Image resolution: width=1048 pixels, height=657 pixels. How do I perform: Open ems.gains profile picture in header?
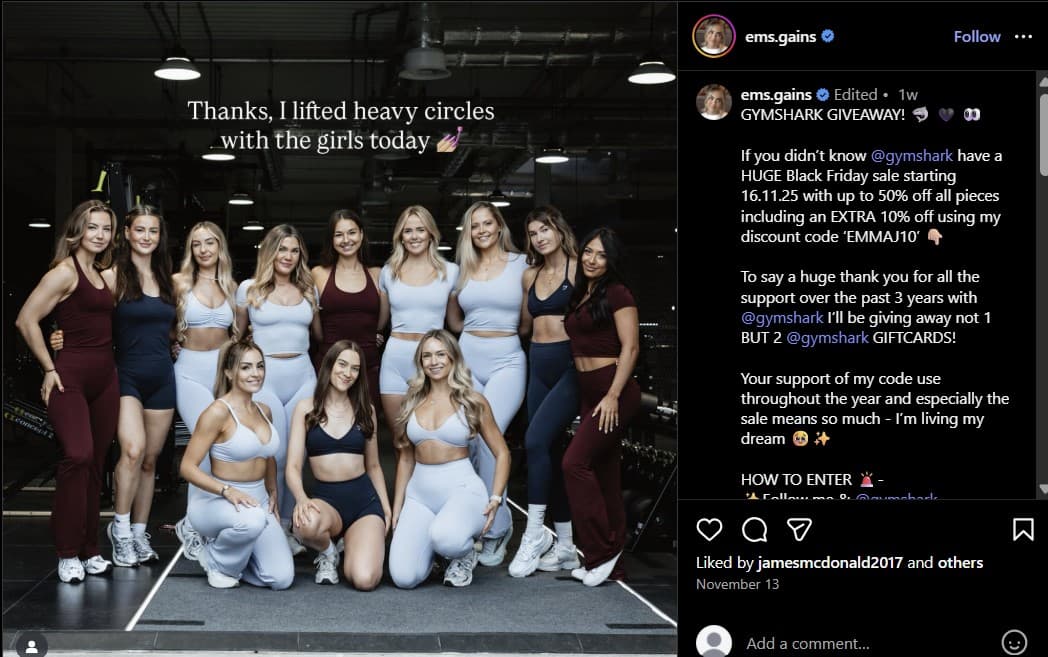tap(714, 37)
